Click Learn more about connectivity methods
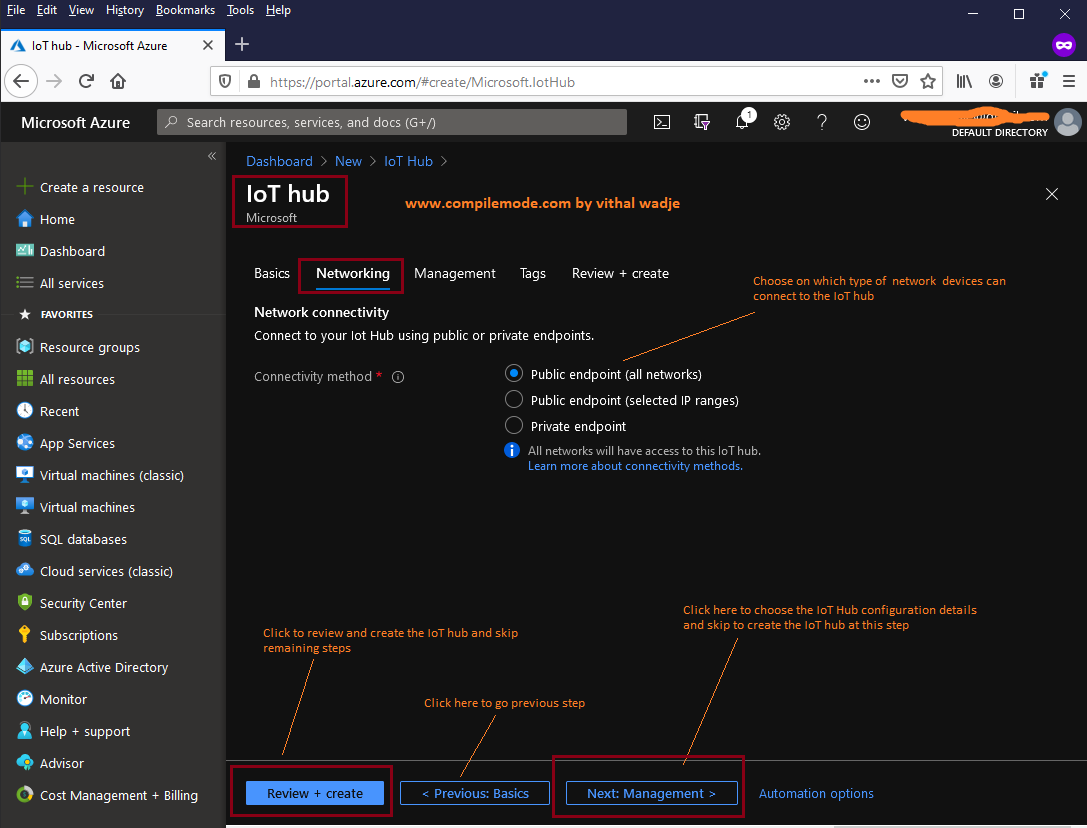The height and width of the screenshot is (828, 1087). tap(634, 465)
